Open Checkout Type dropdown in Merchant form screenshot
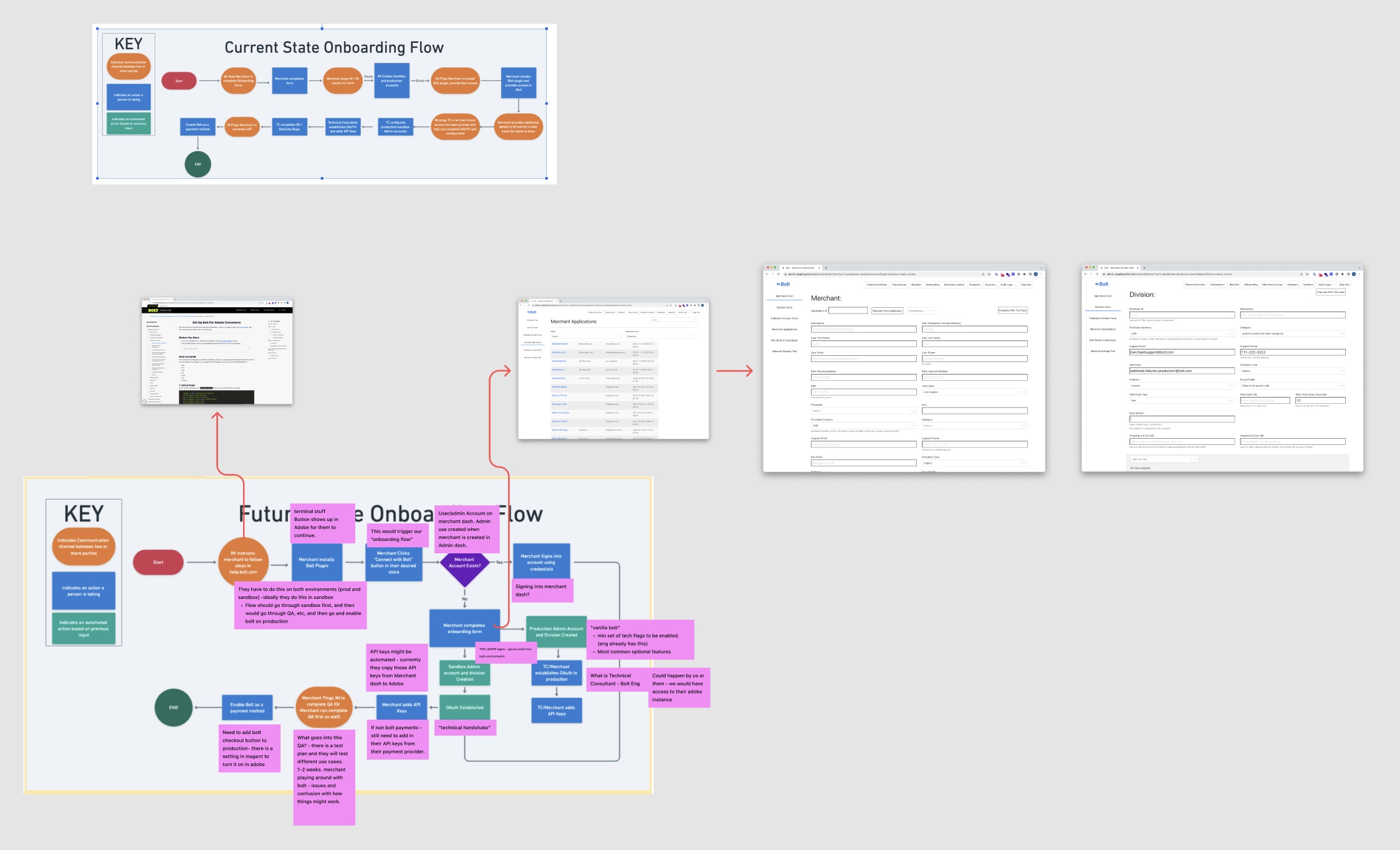 tap(974, 463)
